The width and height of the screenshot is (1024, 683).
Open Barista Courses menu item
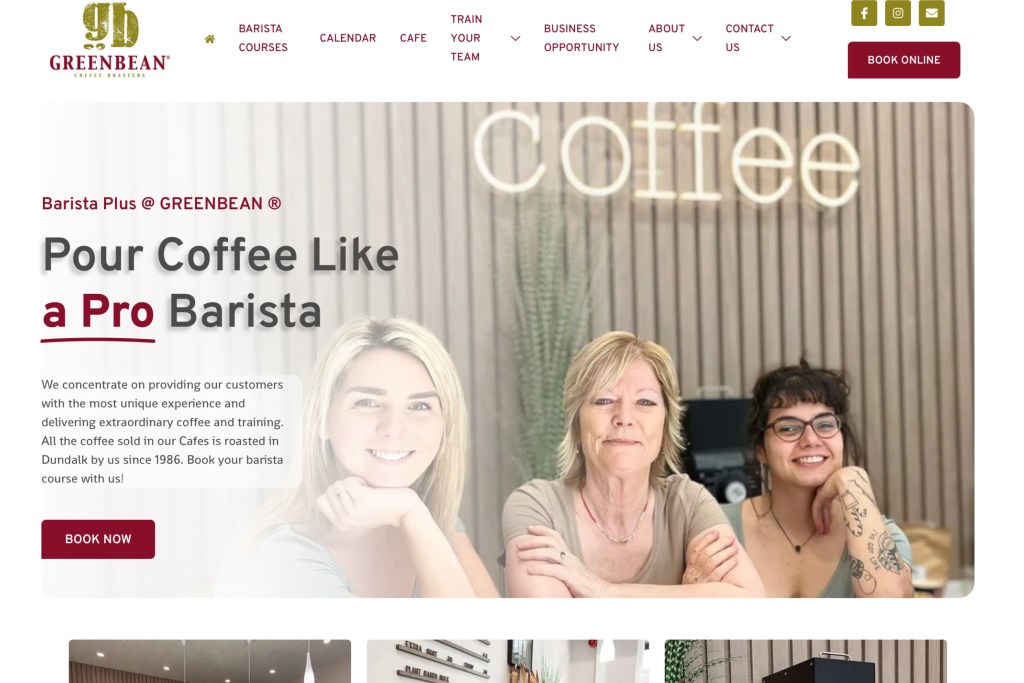pos(263,38)
